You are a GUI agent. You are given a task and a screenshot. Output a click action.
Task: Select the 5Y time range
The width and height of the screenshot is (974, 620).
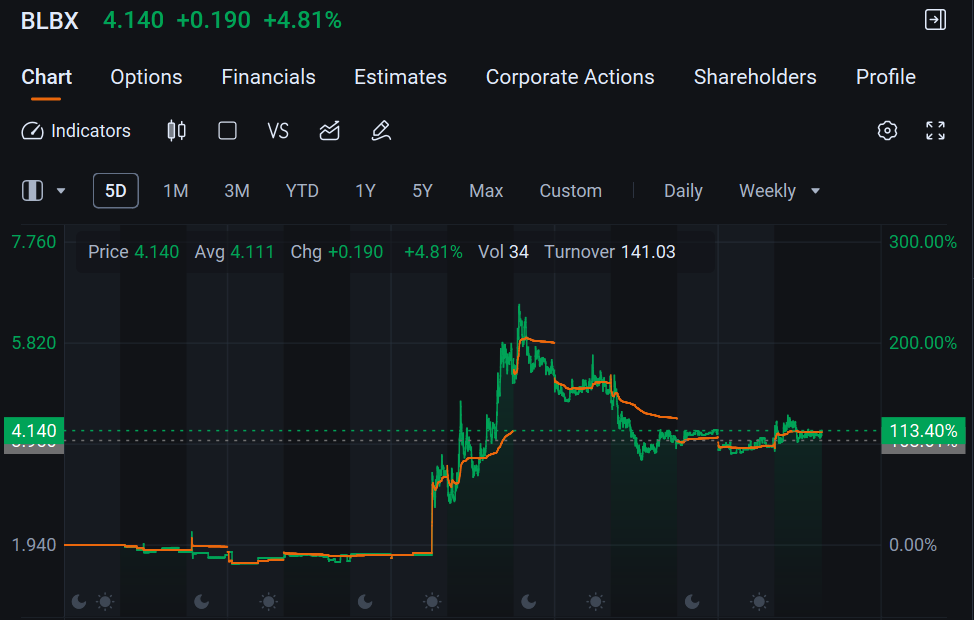(x=422, y=191)
